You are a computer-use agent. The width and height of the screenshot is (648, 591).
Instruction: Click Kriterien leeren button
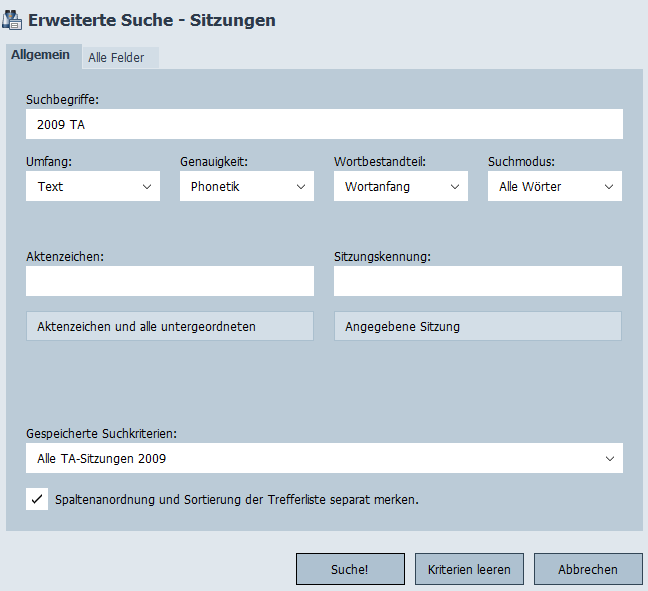pyautogui.click(x=469, y=569)
